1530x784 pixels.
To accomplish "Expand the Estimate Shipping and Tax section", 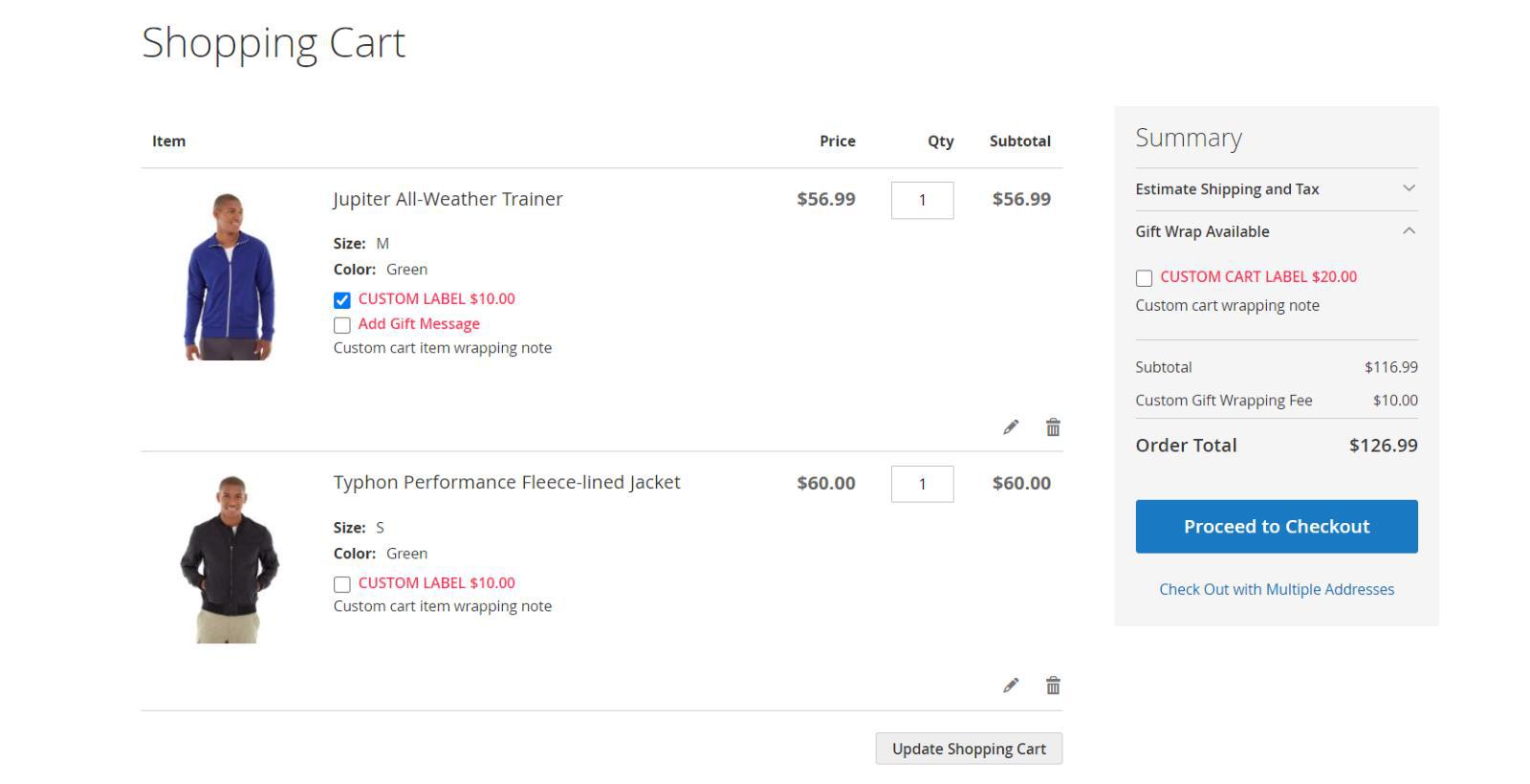I will [1276, 189].
